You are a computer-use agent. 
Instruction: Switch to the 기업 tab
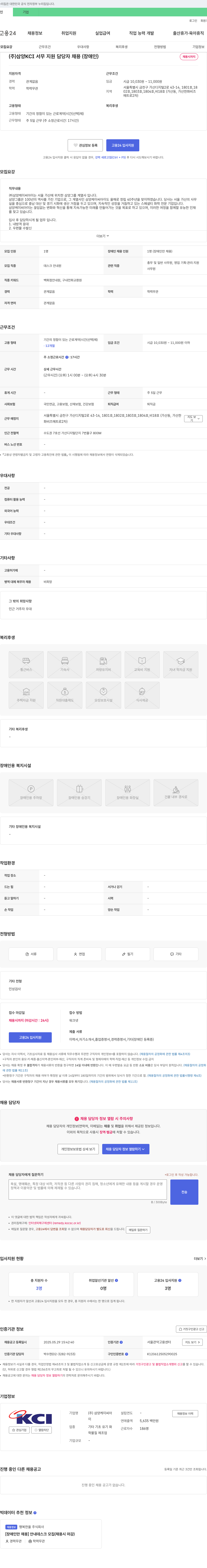click(26, 12)
